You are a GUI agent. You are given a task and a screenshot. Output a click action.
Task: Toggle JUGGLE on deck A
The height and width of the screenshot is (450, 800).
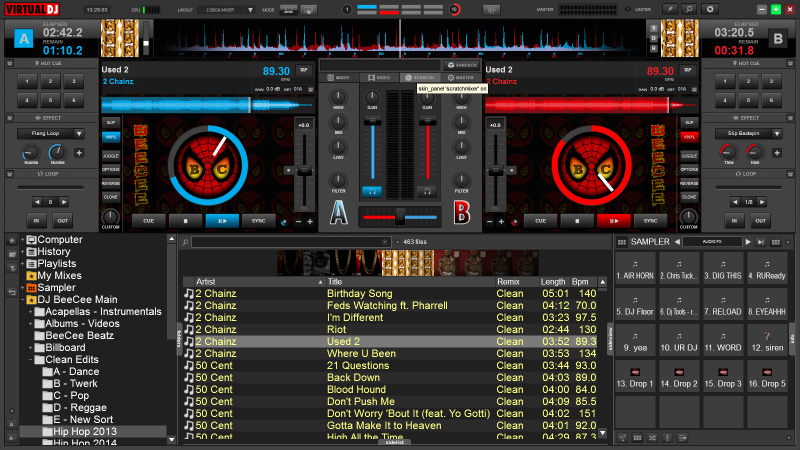point(111,156)
